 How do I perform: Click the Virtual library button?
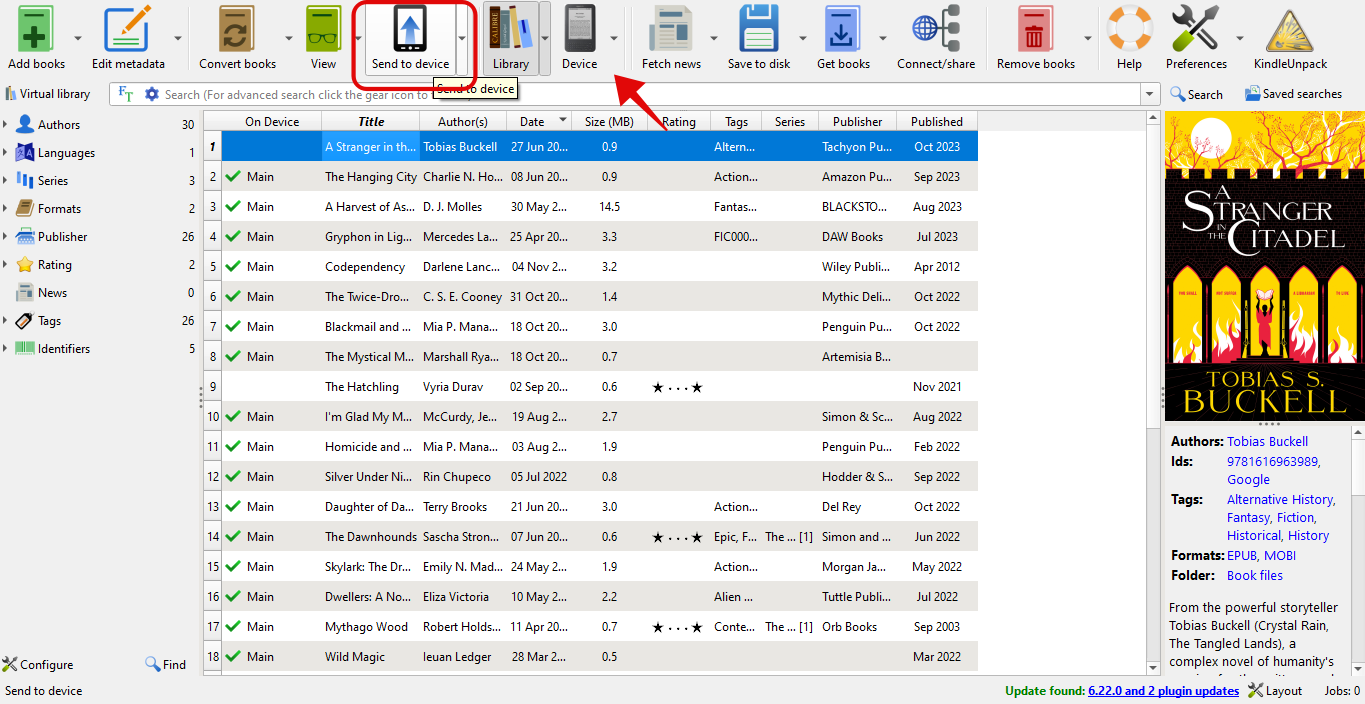48,94
